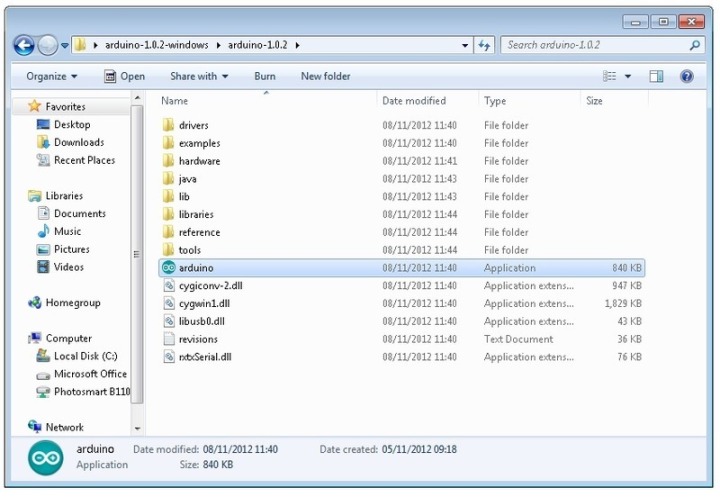Sort by Name column header
This screenshot has width=720, height=497.
click(174, 101)
